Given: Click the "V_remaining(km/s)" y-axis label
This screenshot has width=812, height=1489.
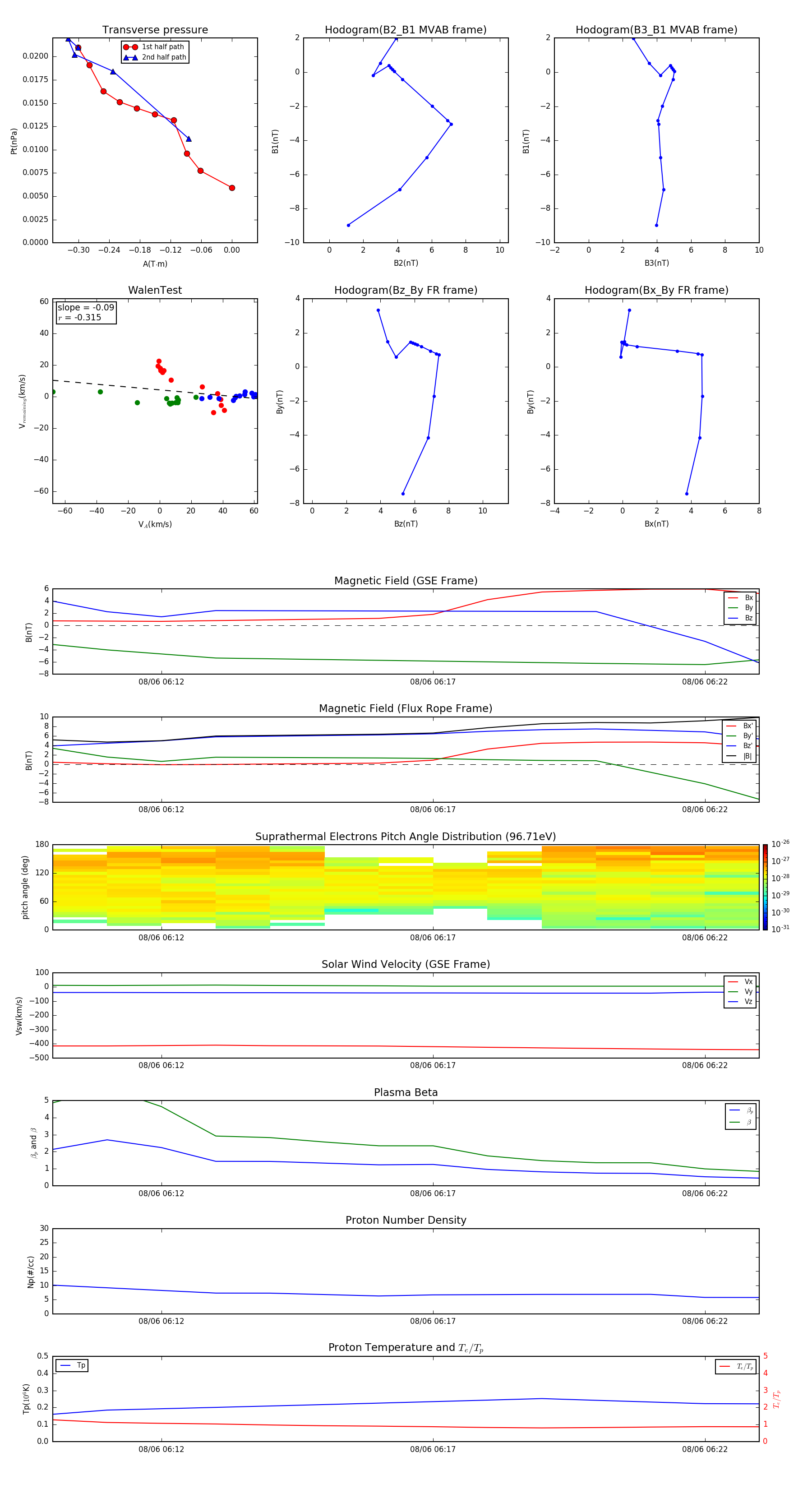Looking at the screenshot, I should 22,401.
